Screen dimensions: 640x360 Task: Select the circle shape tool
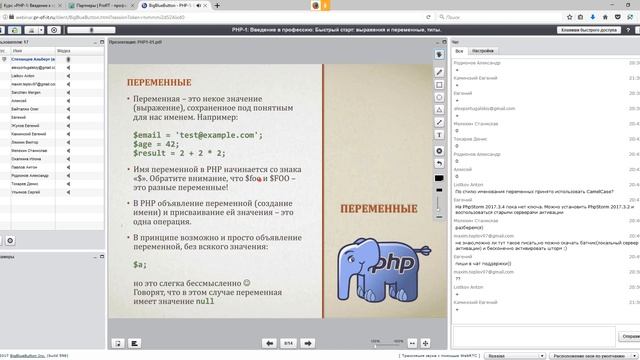pyautogui.click(x=439, y=98)
